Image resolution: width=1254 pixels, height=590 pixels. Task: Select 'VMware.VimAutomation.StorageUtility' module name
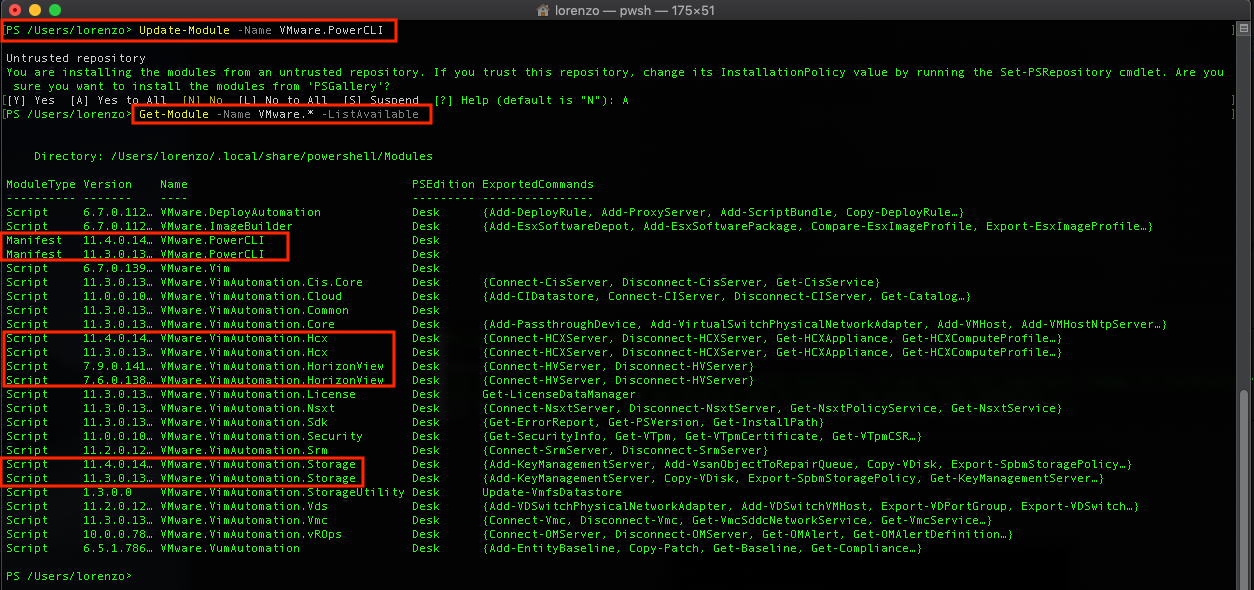[282, 492]
